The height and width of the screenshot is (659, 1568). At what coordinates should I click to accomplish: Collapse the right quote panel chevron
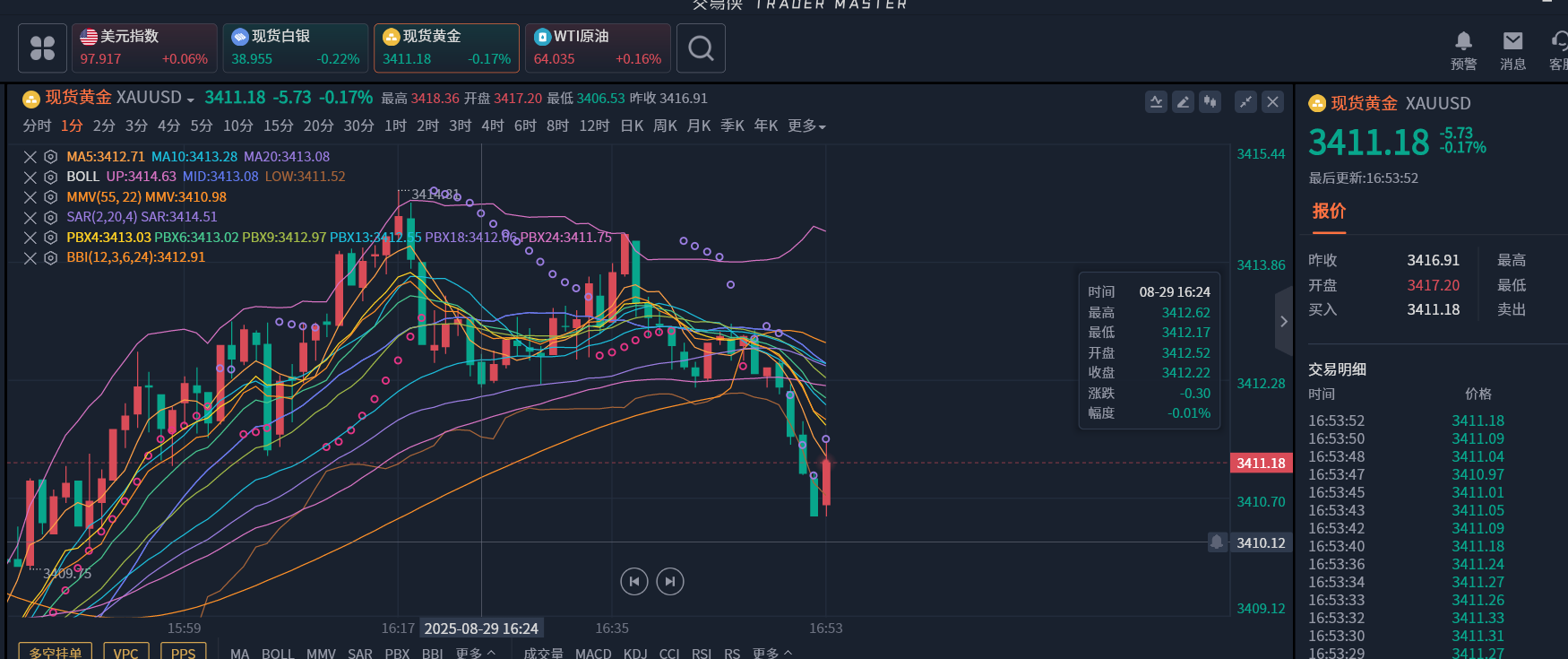pyautogui.click(x=1284, y=321)
